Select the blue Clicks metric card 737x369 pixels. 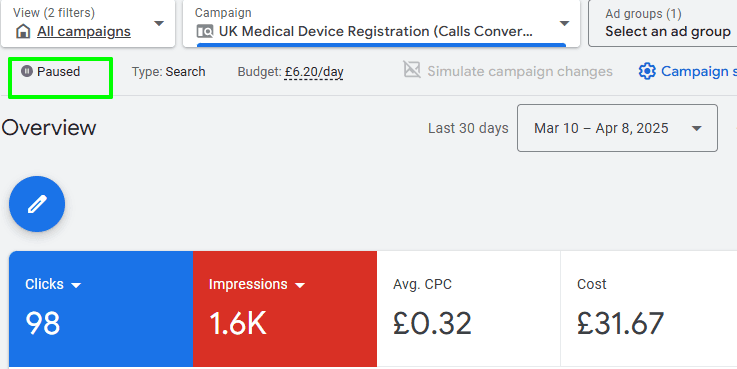101,309
